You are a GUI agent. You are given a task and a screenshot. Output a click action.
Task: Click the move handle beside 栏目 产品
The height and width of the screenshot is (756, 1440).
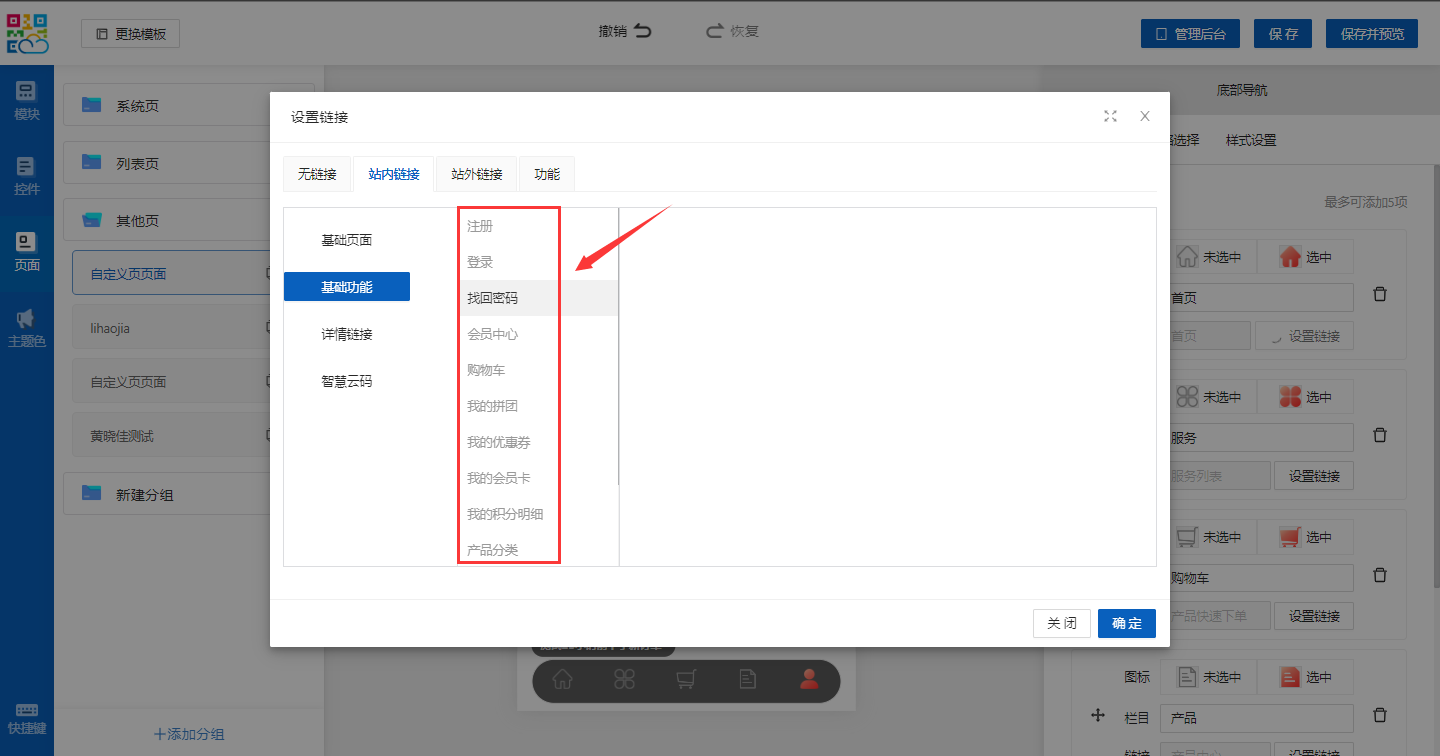coord(1097,715)
